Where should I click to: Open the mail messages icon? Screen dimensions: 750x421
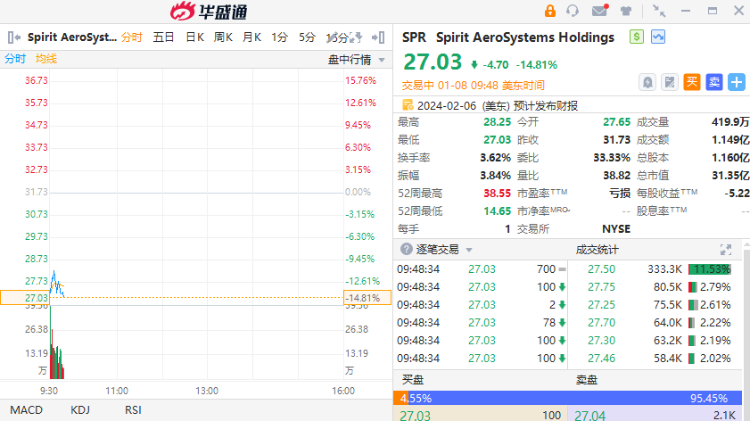pyautogui.click(x=599, y=11)
